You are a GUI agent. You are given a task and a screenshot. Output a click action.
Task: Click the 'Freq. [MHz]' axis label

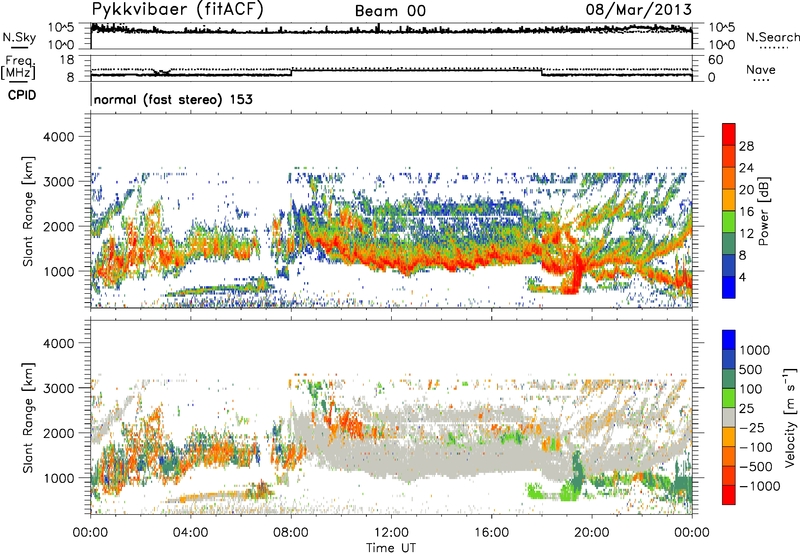[x=18, y=67]
